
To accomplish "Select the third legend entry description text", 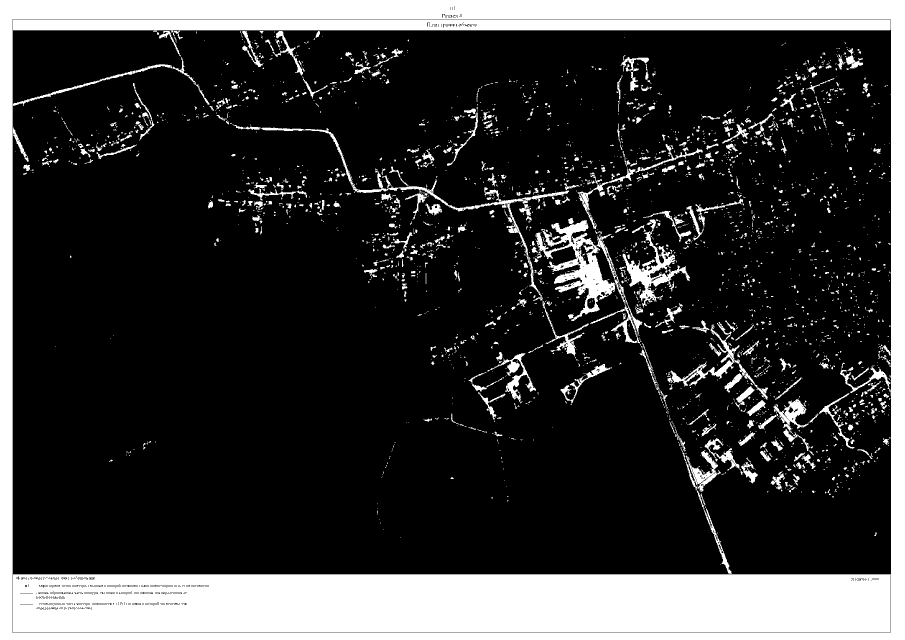I will pyautogui.click(x=112, y=606).
